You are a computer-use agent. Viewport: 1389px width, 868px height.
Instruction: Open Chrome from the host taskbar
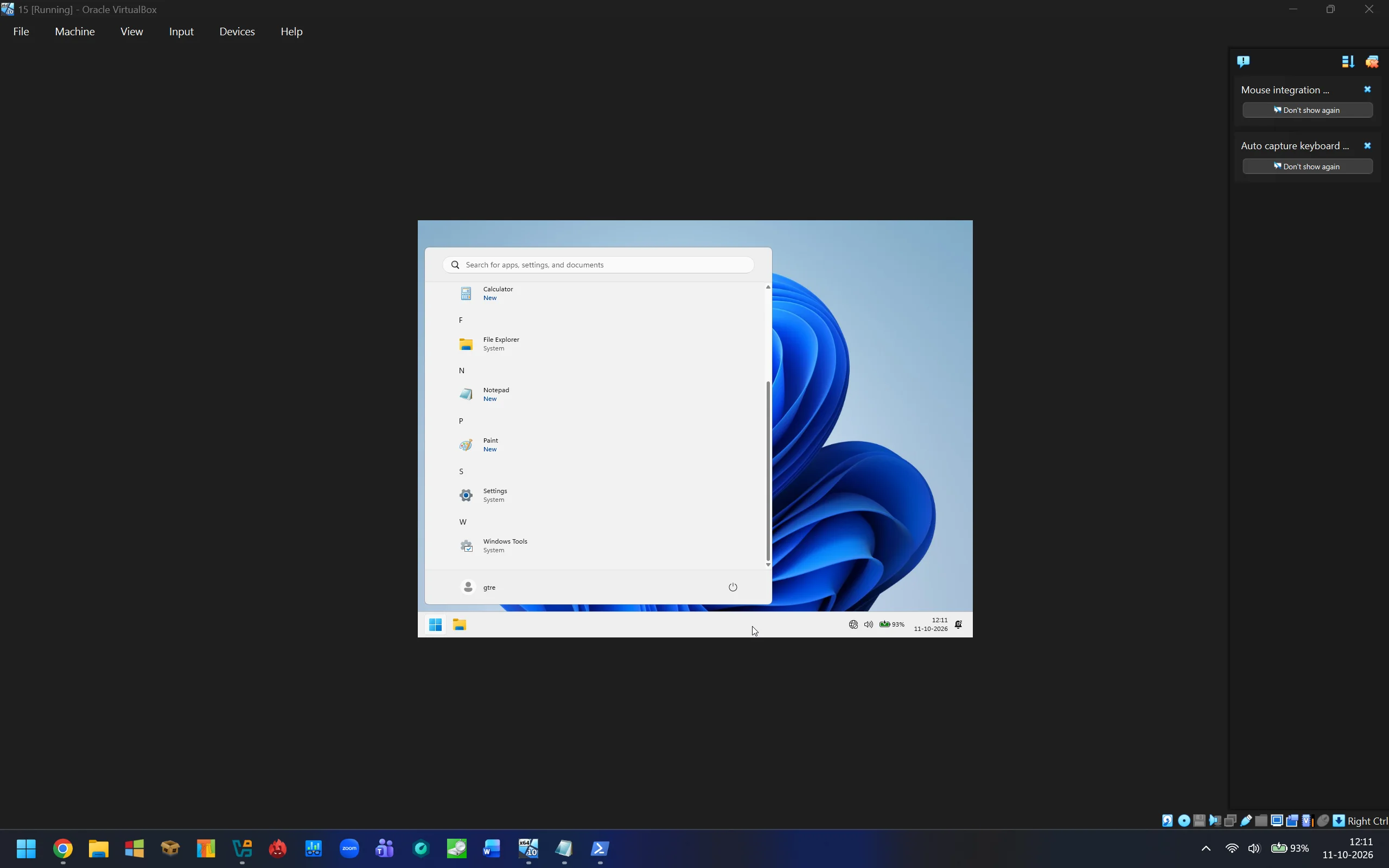coord(62,848)
